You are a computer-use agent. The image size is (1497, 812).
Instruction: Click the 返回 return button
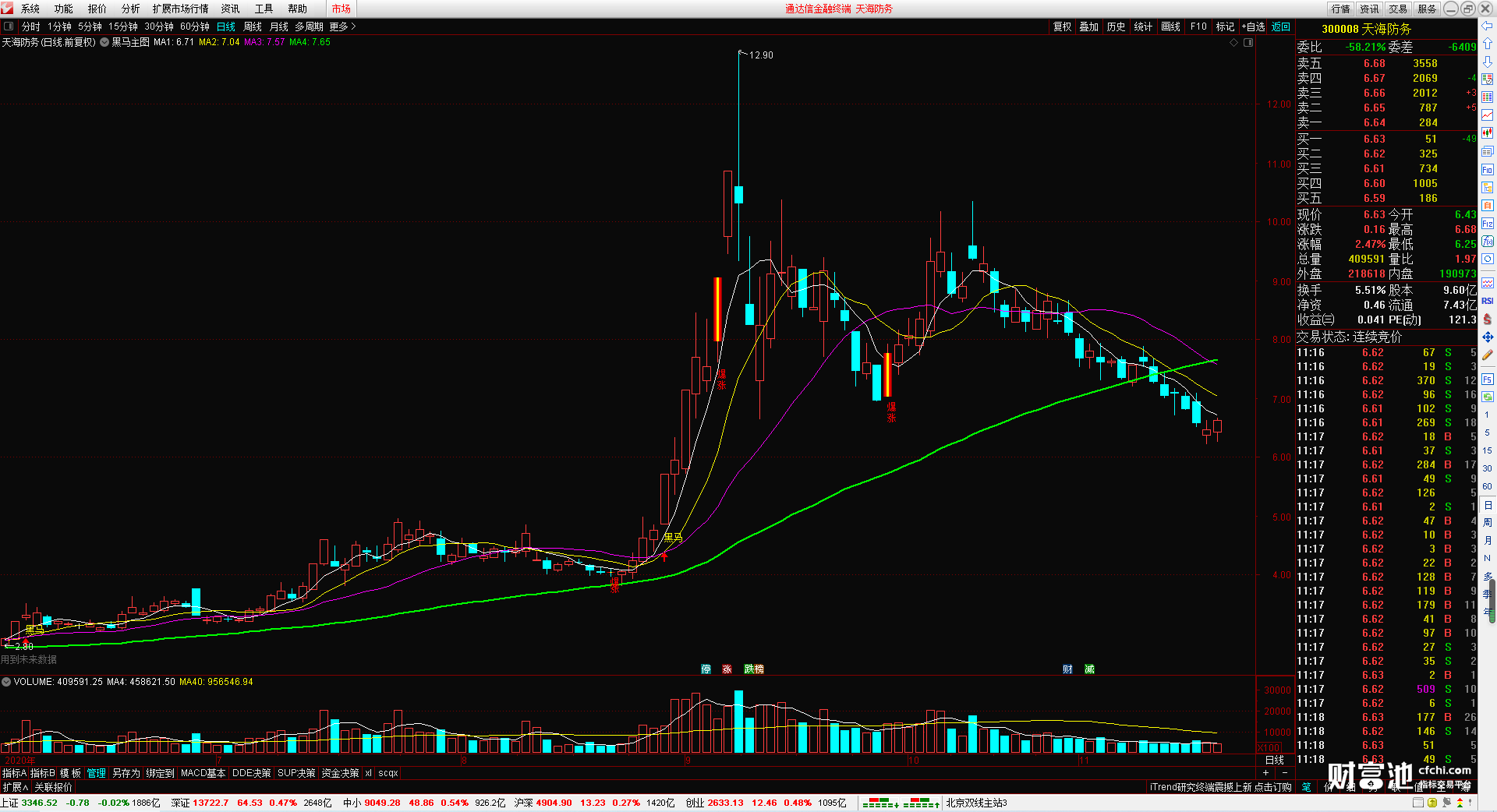click(x=1281, y=26)
